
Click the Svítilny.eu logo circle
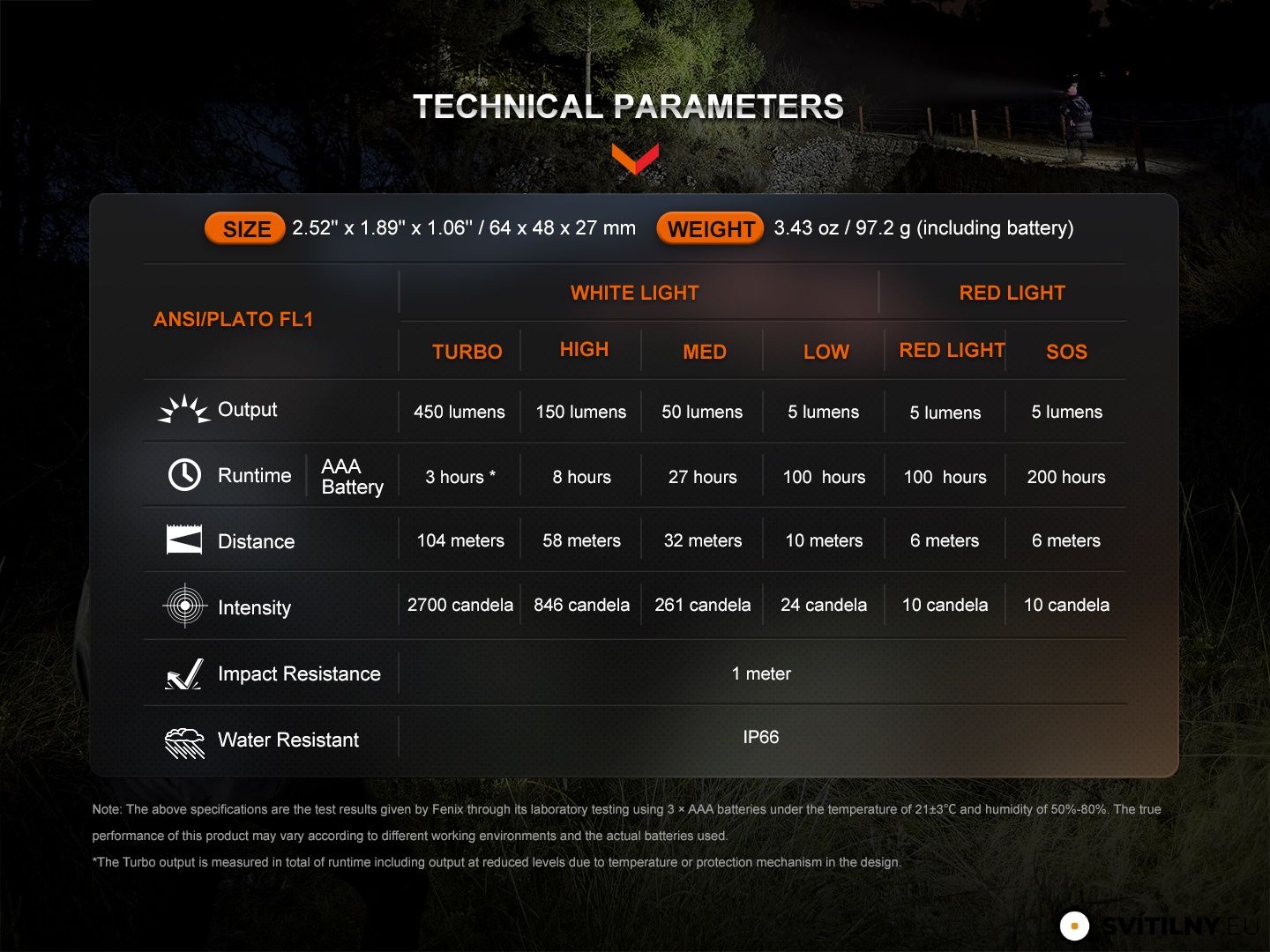tap(1074, 926)
